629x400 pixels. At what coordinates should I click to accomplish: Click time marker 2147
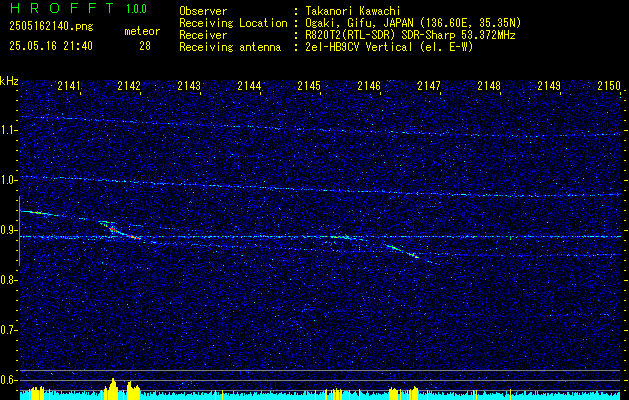[x=429, y=86]
